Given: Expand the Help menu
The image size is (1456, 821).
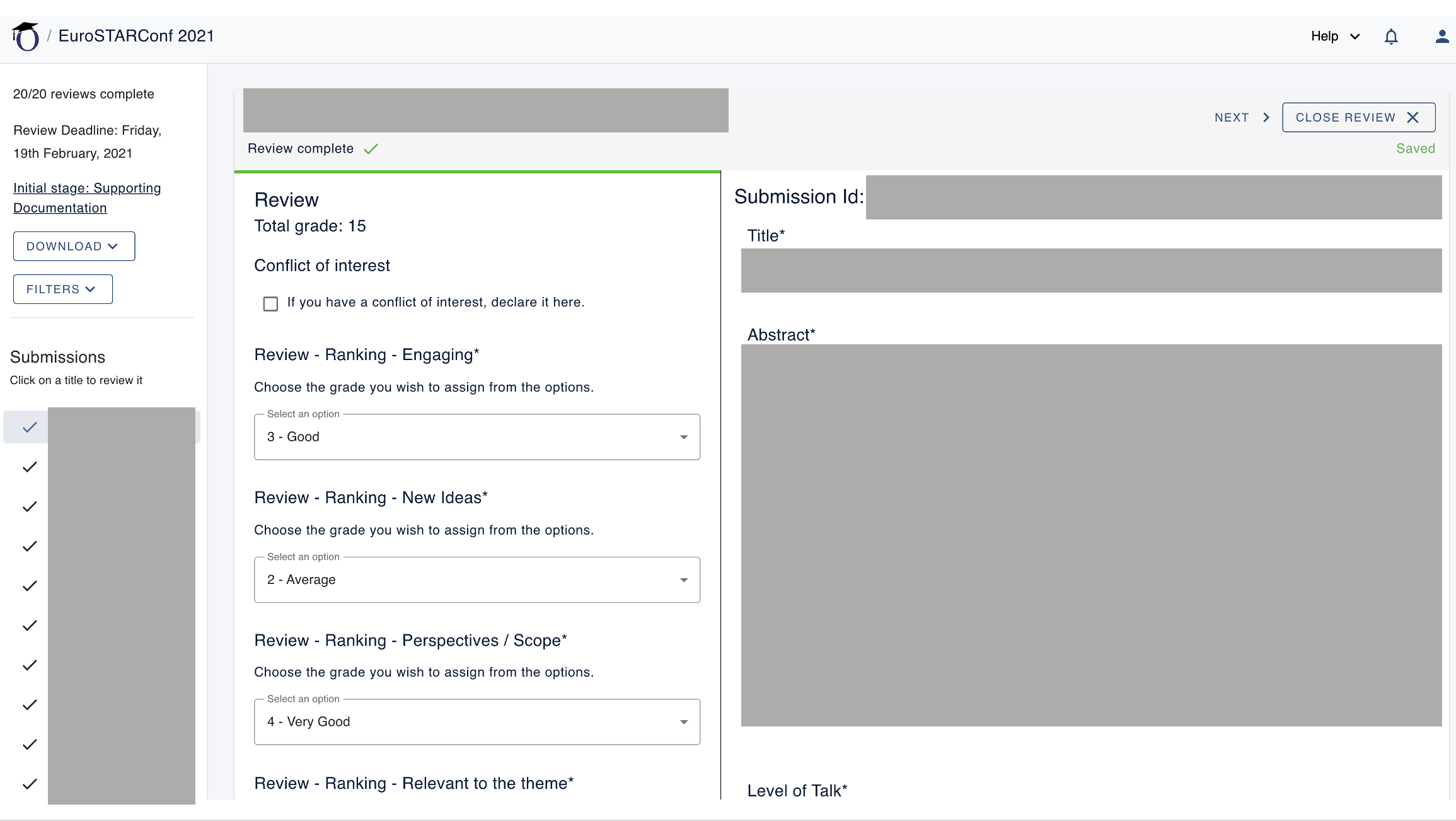Looking at the screenshot, I should 1335,37.
